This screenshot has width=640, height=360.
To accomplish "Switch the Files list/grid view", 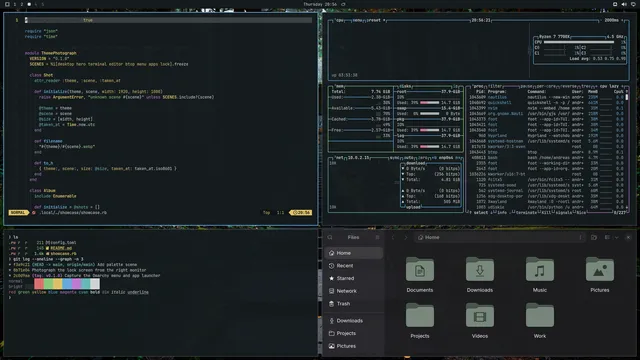I will click(x=608, y=237).
